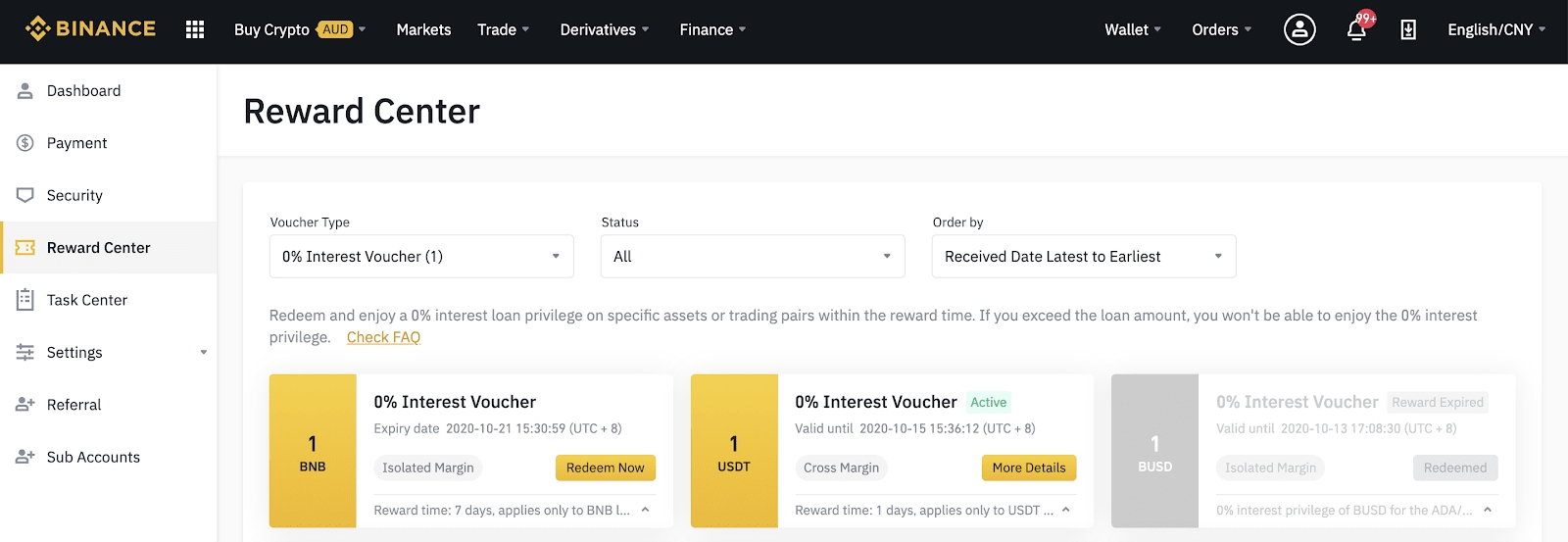Collapse the BNB voucher reward details
Image resolution: width=1568 pixels, height=542 pixels.
click(645, 510)
